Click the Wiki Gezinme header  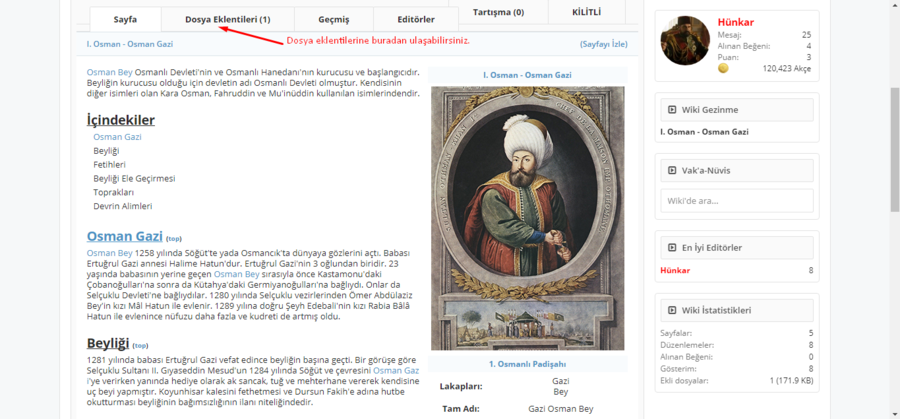point(737,110)
